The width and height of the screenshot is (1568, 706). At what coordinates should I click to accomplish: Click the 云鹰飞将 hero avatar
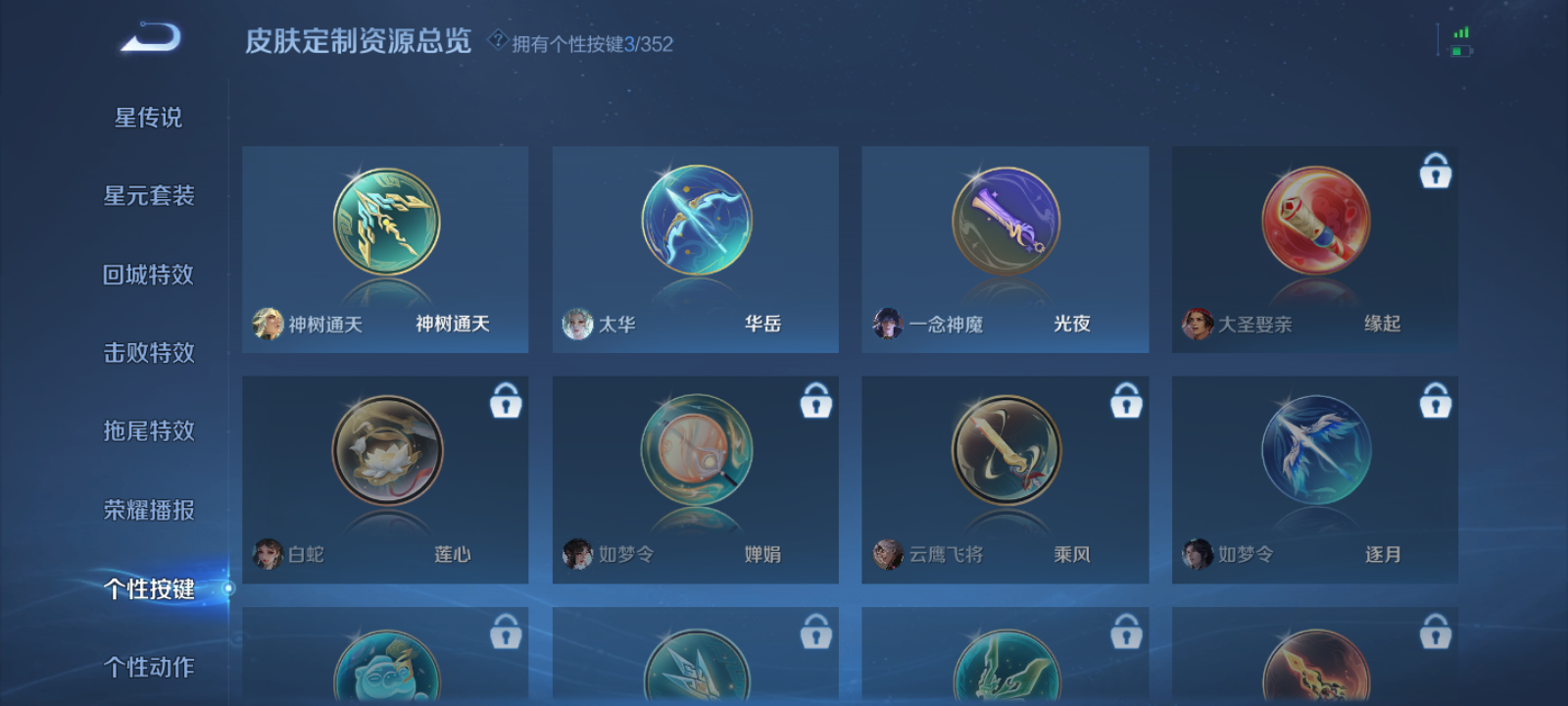pos(888,554)
